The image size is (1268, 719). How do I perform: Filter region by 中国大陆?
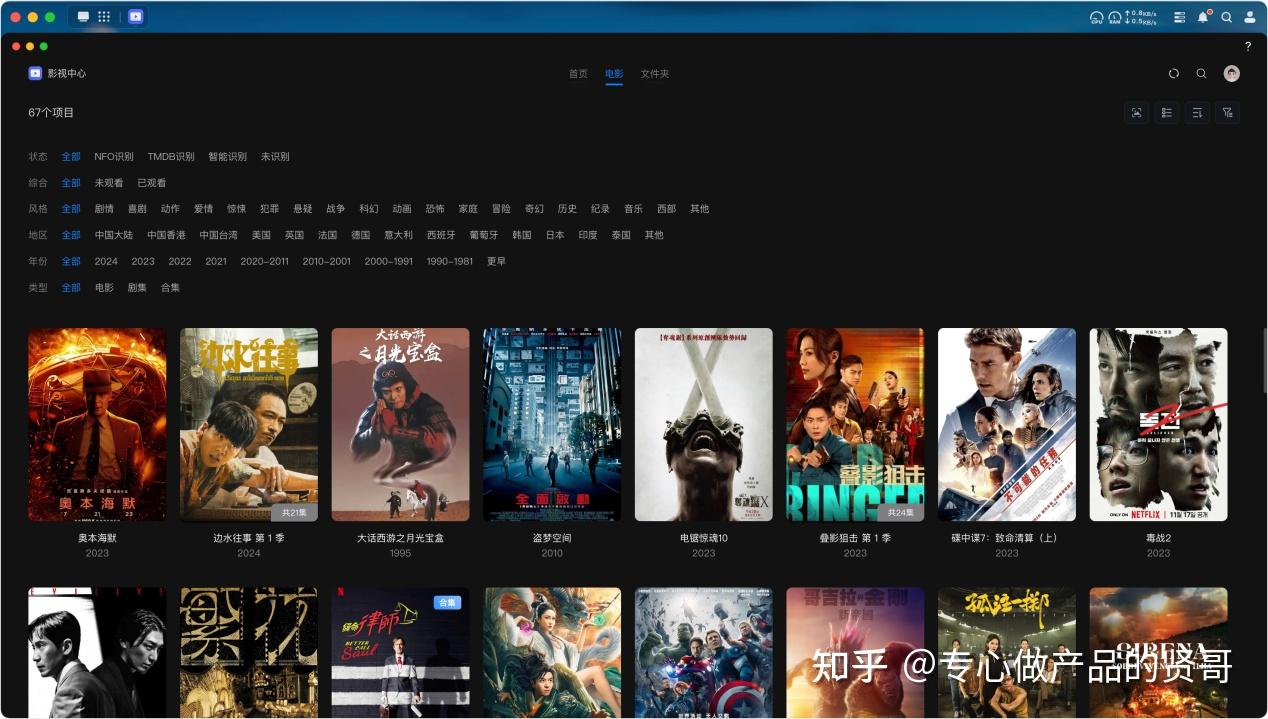pos(114,235)
